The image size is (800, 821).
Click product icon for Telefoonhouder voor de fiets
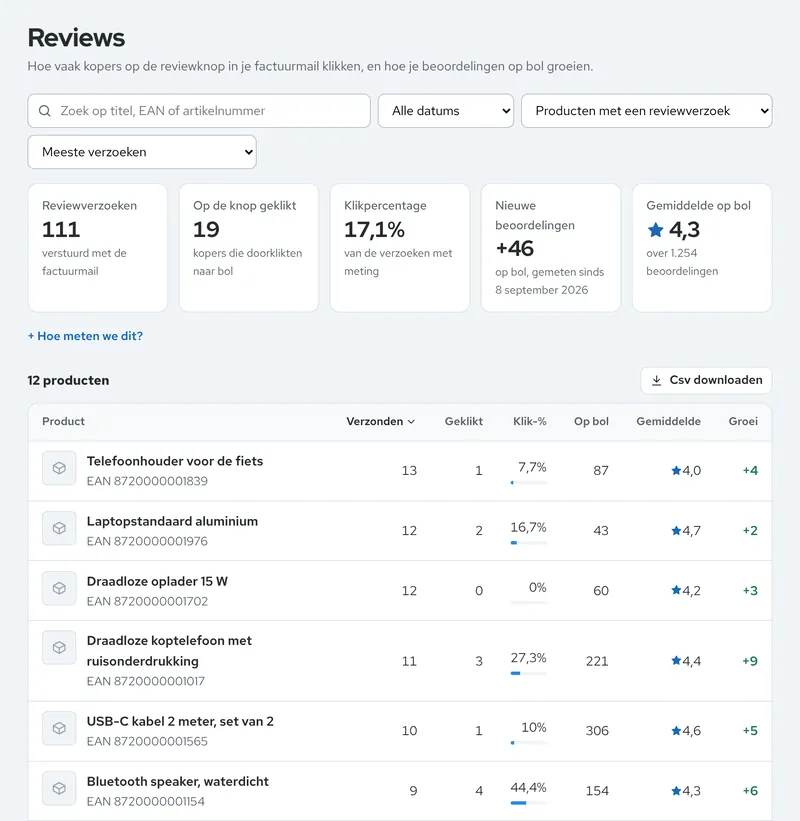pyautogui.click(x=59, y=468)
